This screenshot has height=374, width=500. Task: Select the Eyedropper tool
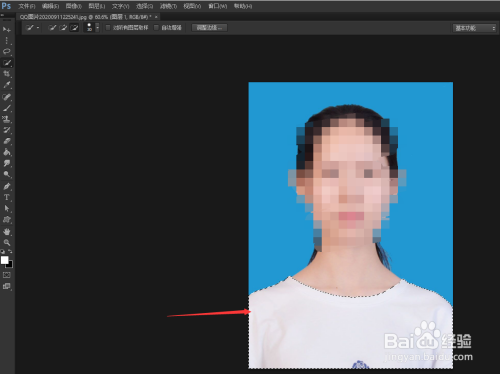7,85
